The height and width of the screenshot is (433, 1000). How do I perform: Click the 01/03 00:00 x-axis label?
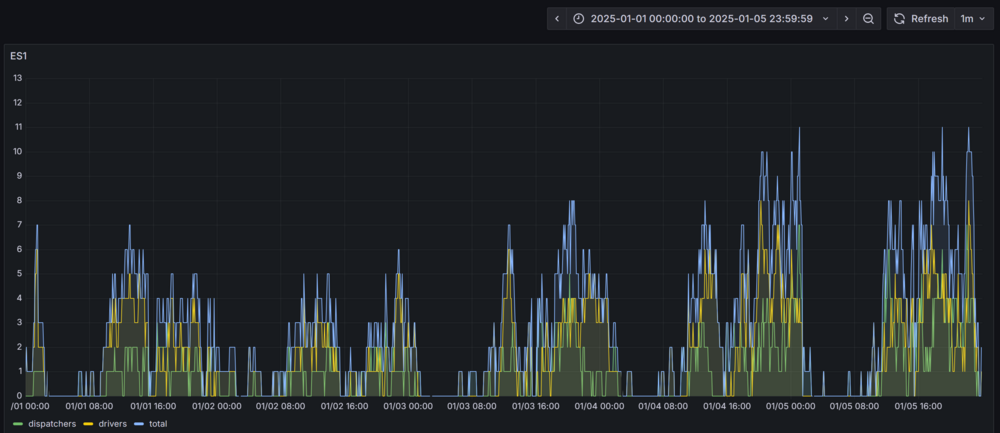tap(408, 407)
